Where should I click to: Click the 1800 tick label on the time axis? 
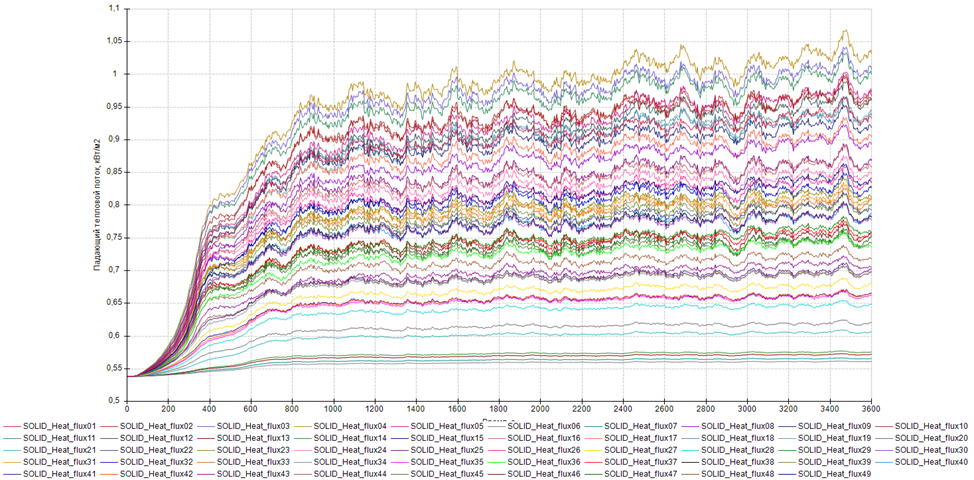click(499, 409)
